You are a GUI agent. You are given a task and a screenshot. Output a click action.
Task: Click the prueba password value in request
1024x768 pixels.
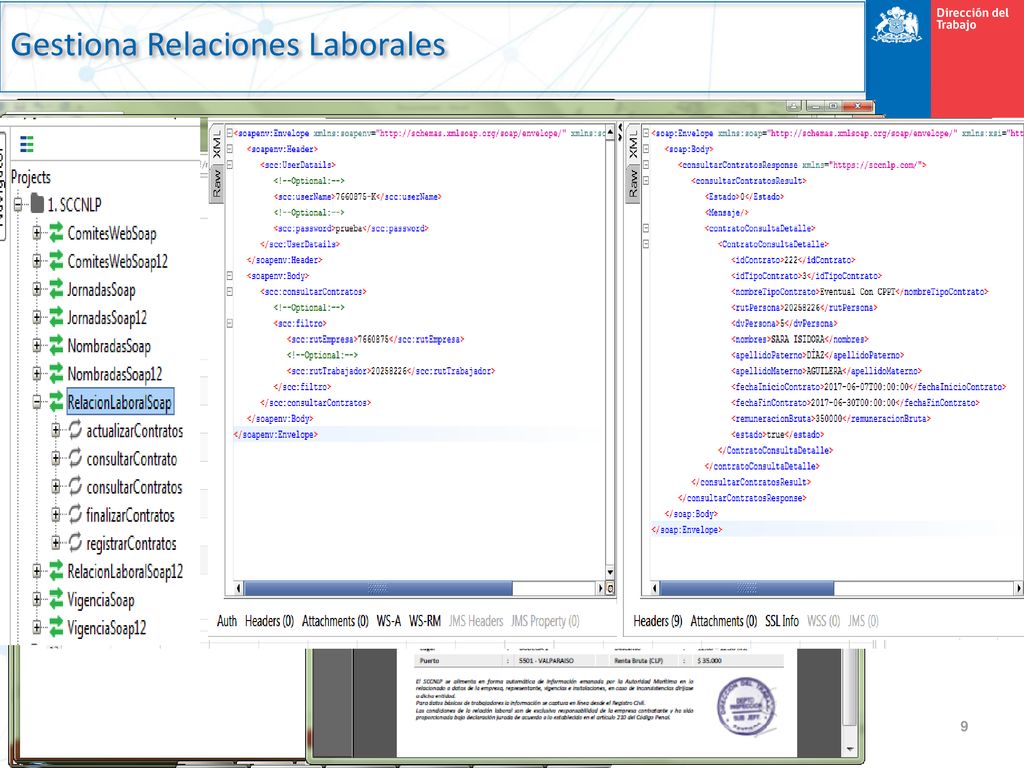pos(349,229)
